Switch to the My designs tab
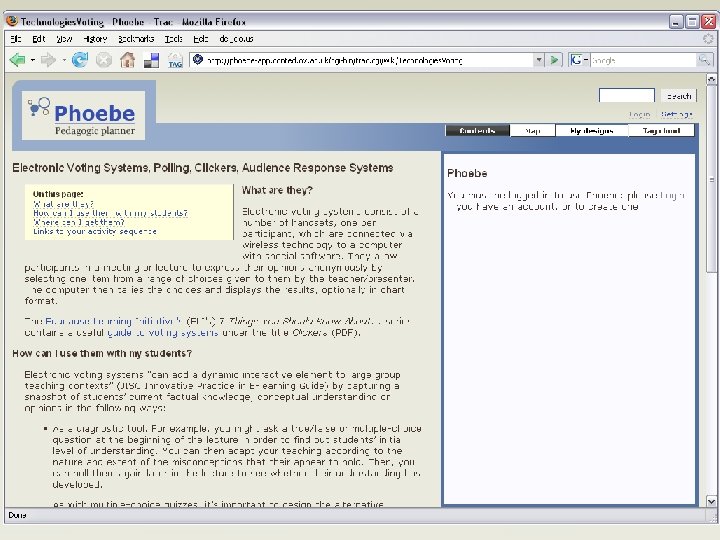Screen dimensions: 720x540 591,131
